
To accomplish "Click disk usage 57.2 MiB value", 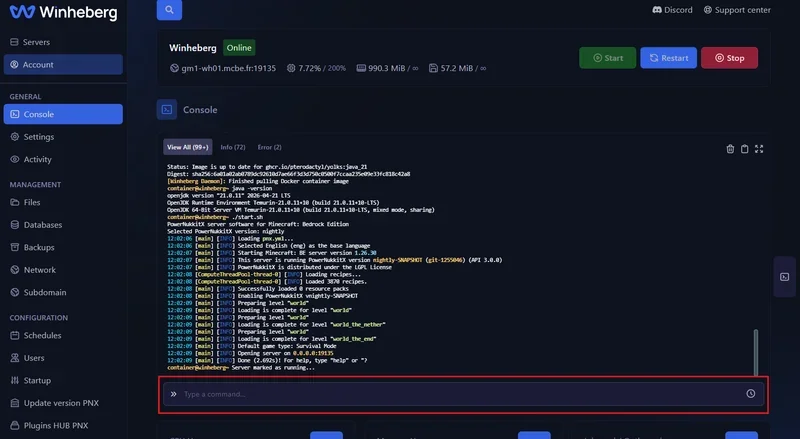I will [x=457, y=68].
